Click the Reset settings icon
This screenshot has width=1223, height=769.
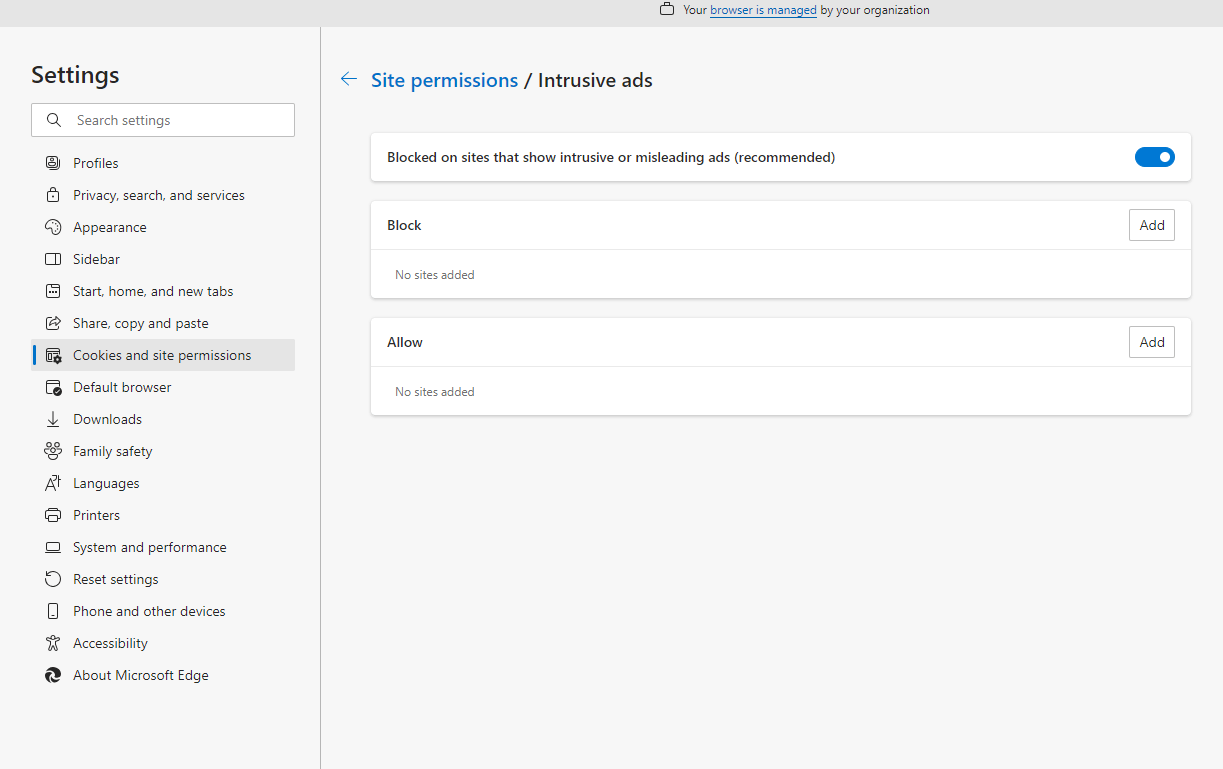[53, 579]
